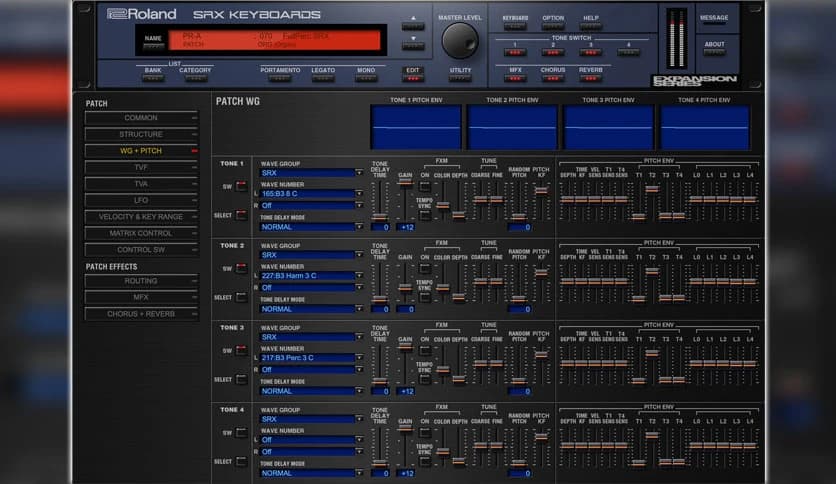Select the WG + PITCH page
The width and height of the screenshot is (836, 484).
point(141,151)
